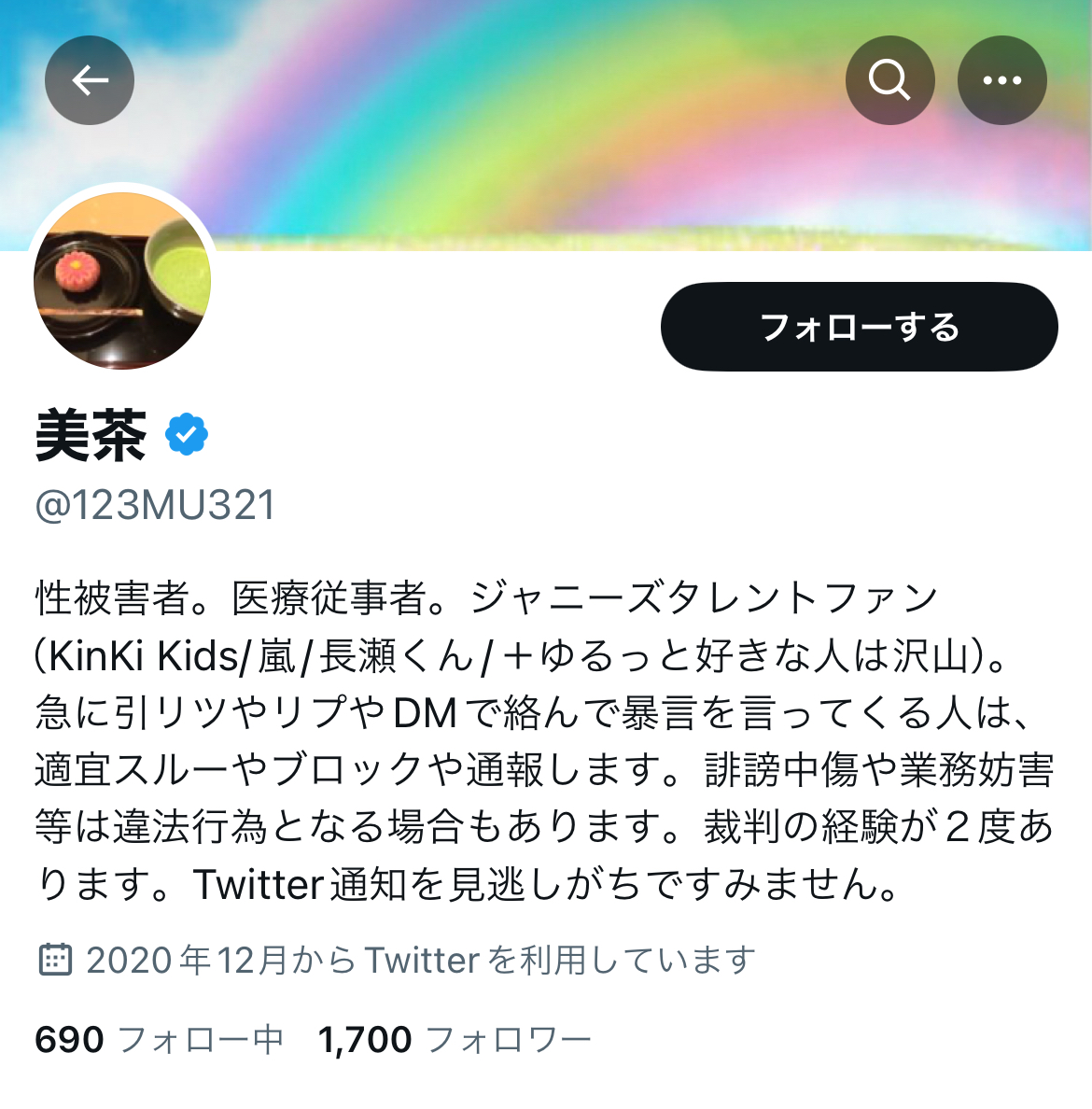Click the 690 following count number
This screenshot has width=1092, height=1109.
point(69,1040)
